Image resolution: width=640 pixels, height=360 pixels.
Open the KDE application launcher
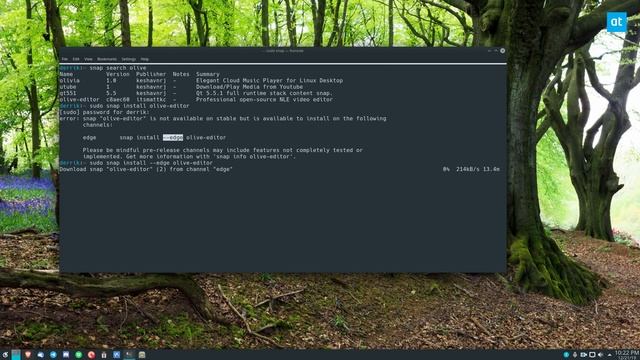(x=5, y=355)
